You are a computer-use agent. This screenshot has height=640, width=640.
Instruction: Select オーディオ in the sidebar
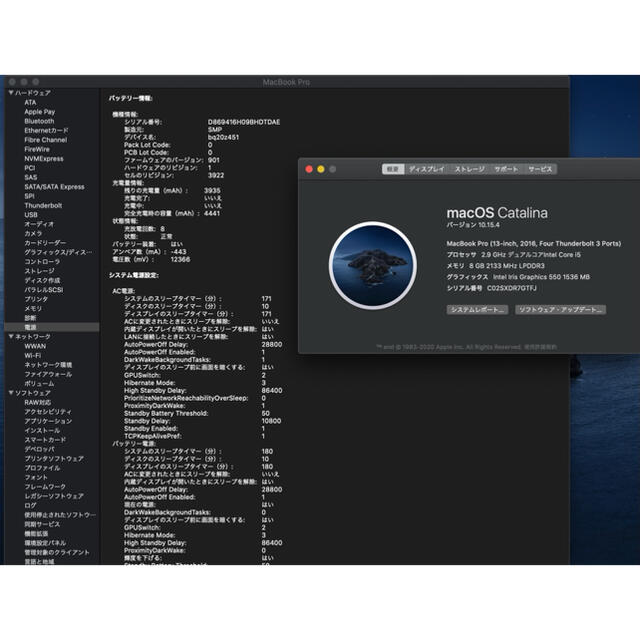point(39,224)
